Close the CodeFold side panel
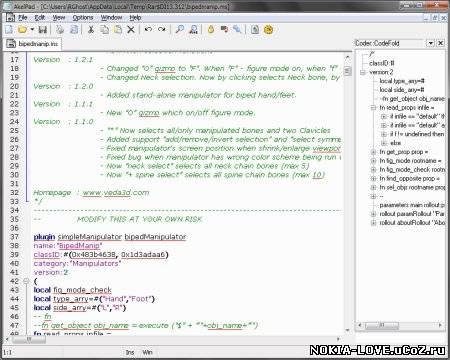 point(441,43)
